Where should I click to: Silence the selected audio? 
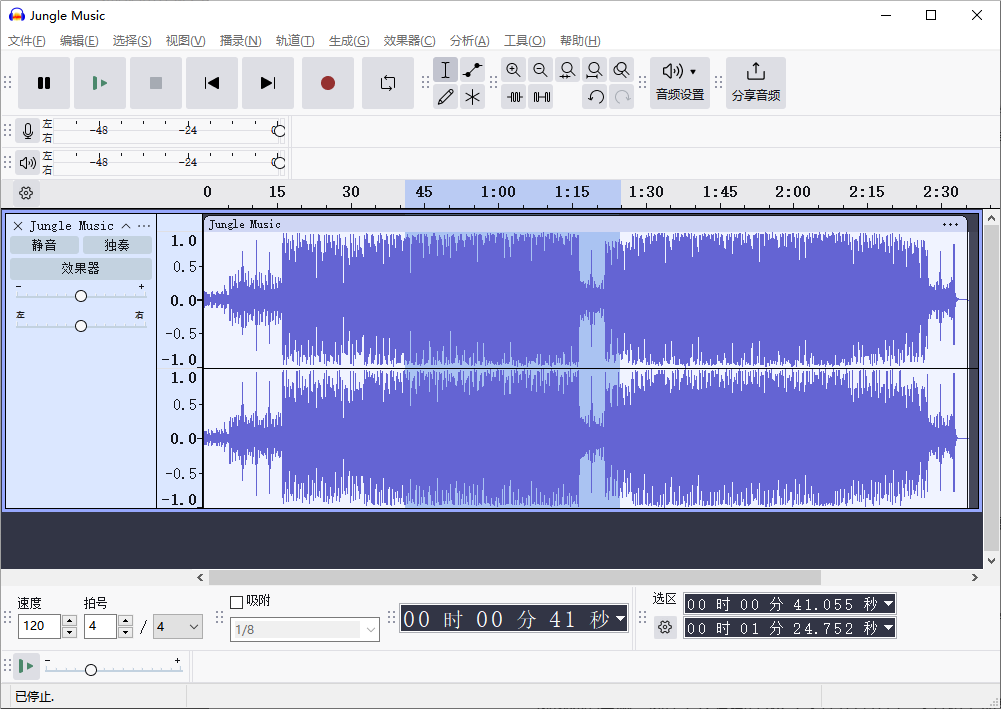click(x=541, y=97)
